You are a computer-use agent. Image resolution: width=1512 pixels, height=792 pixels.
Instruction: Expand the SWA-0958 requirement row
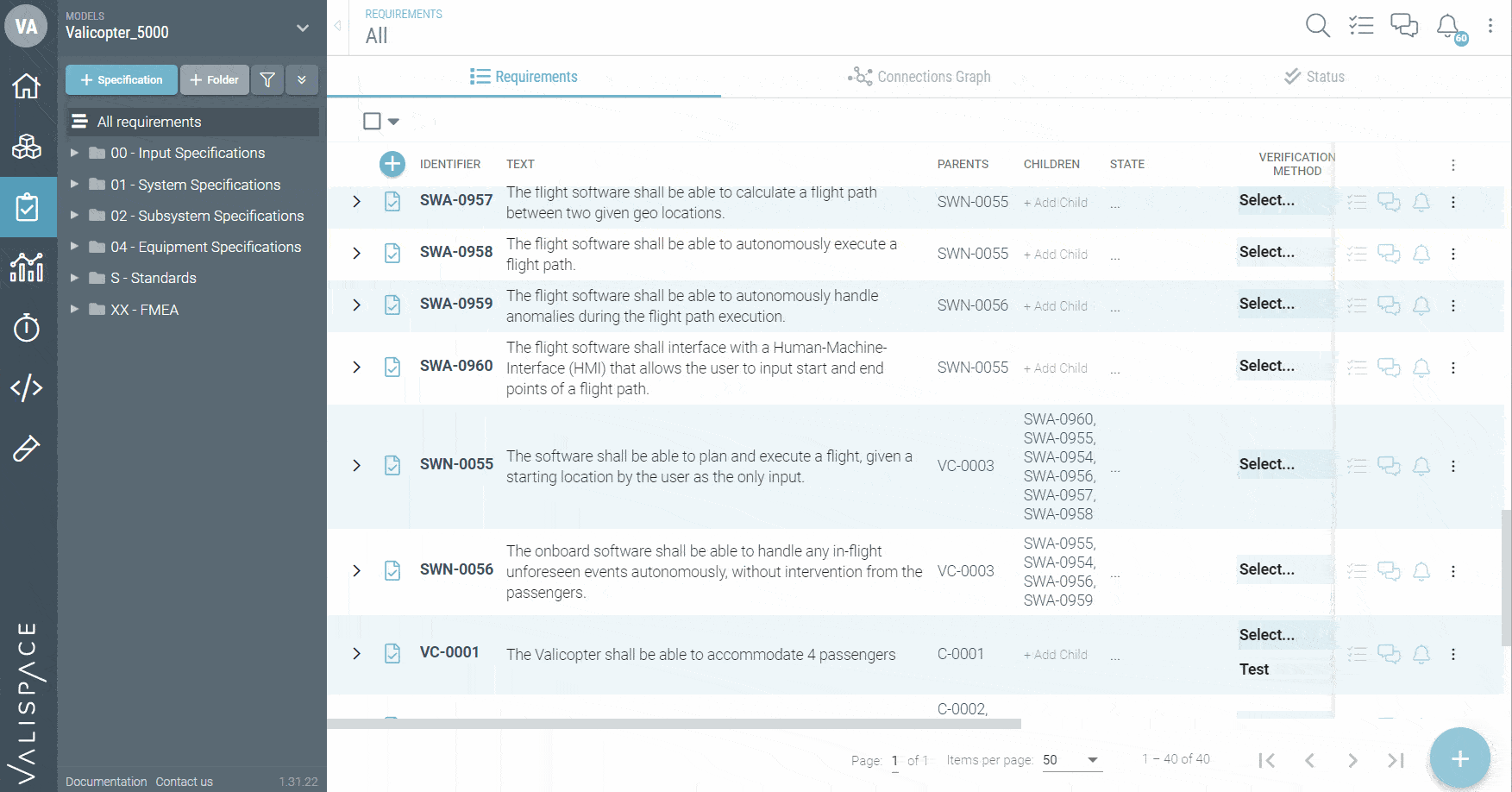[356, 253]
